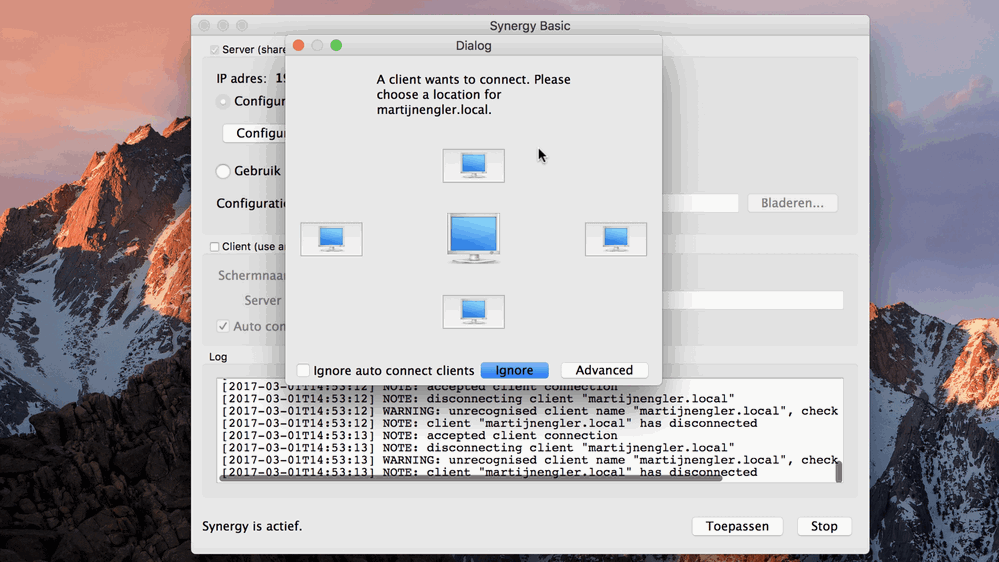The image size is (999, 562).
Task: Click the 'Synergy Basic' window title
Action: pos(529,25)
